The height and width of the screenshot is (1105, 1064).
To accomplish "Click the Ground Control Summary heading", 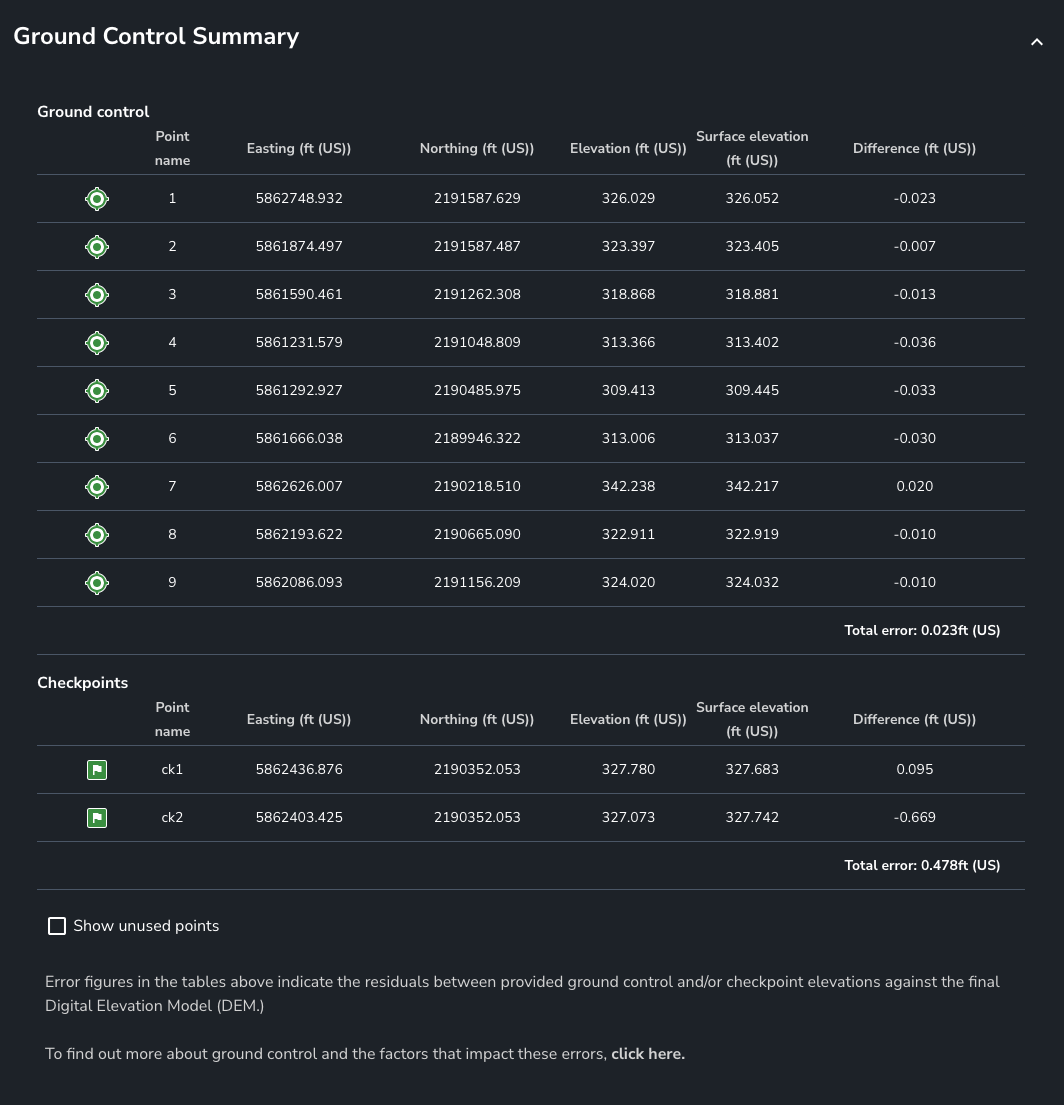I will (156, 37).
